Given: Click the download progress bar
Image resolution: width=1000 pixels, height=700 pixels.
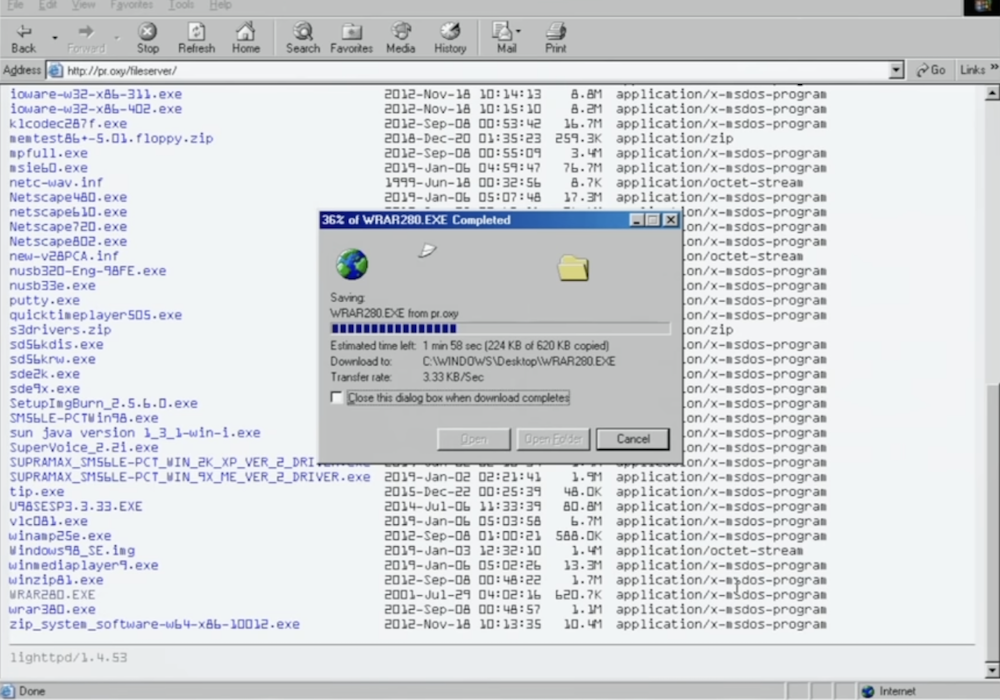Looking at the screenshot, I should click(500, 328).
